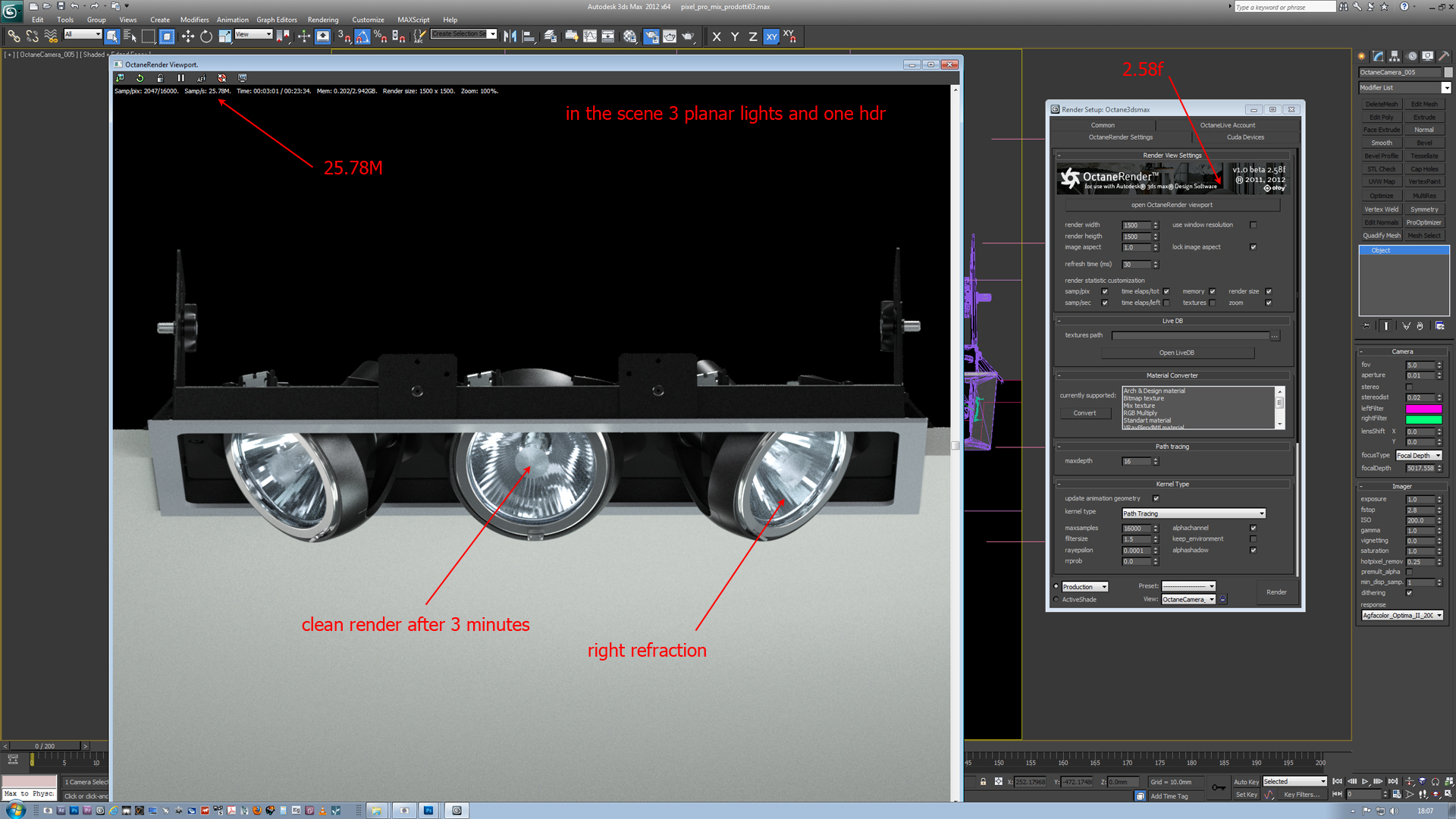Toggle the alphachannel checkbox

[1253, 528]
